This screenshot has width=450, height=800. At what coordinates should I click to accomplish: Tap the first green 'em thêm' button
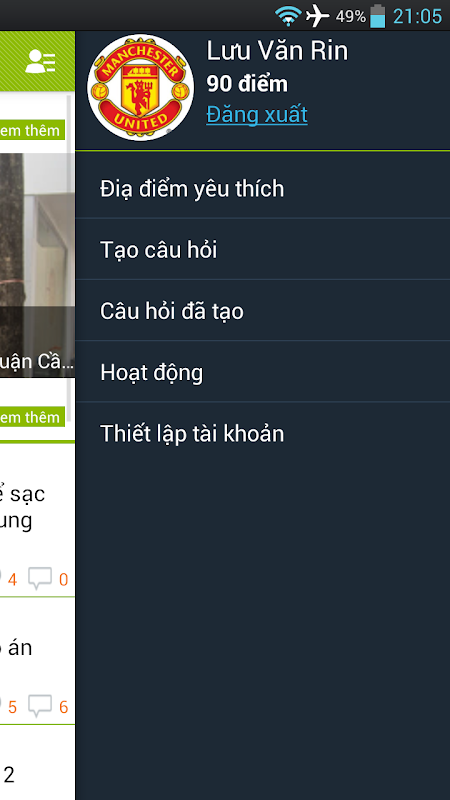pos(33,130)
